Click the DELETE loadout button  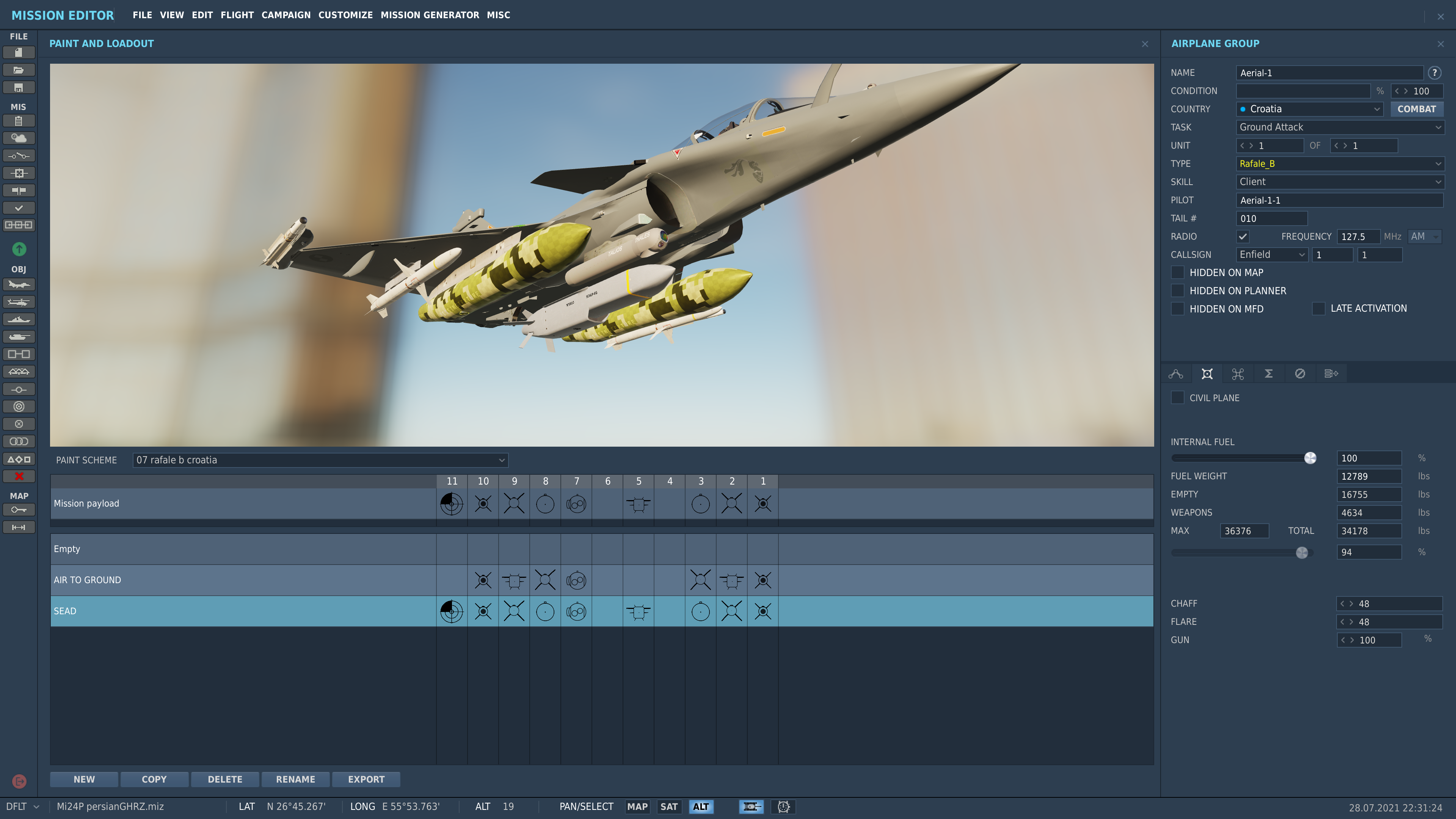tap(225, 780)
